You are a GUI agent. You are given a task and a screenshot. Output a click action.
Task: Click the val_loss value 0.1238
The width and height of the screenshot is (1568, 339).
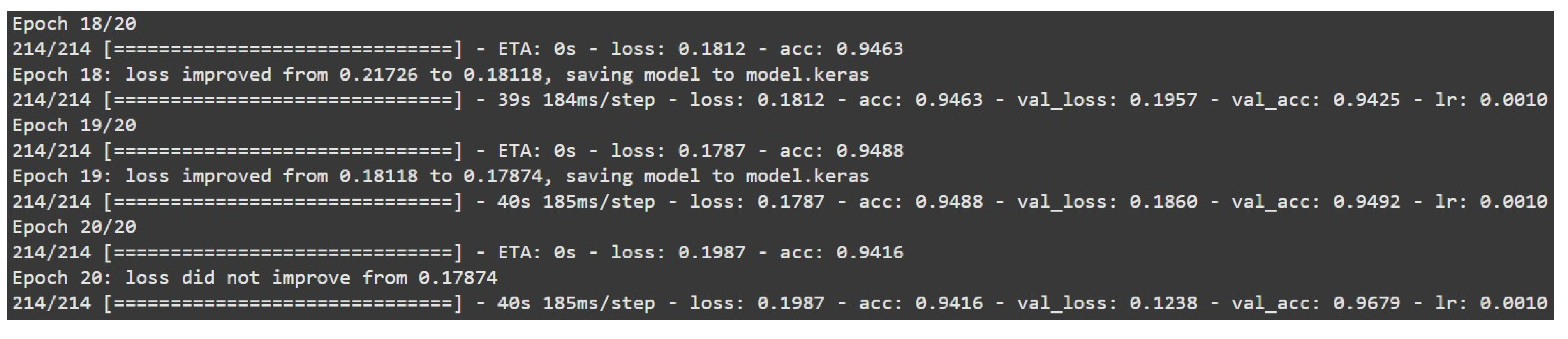(1163, 303)
